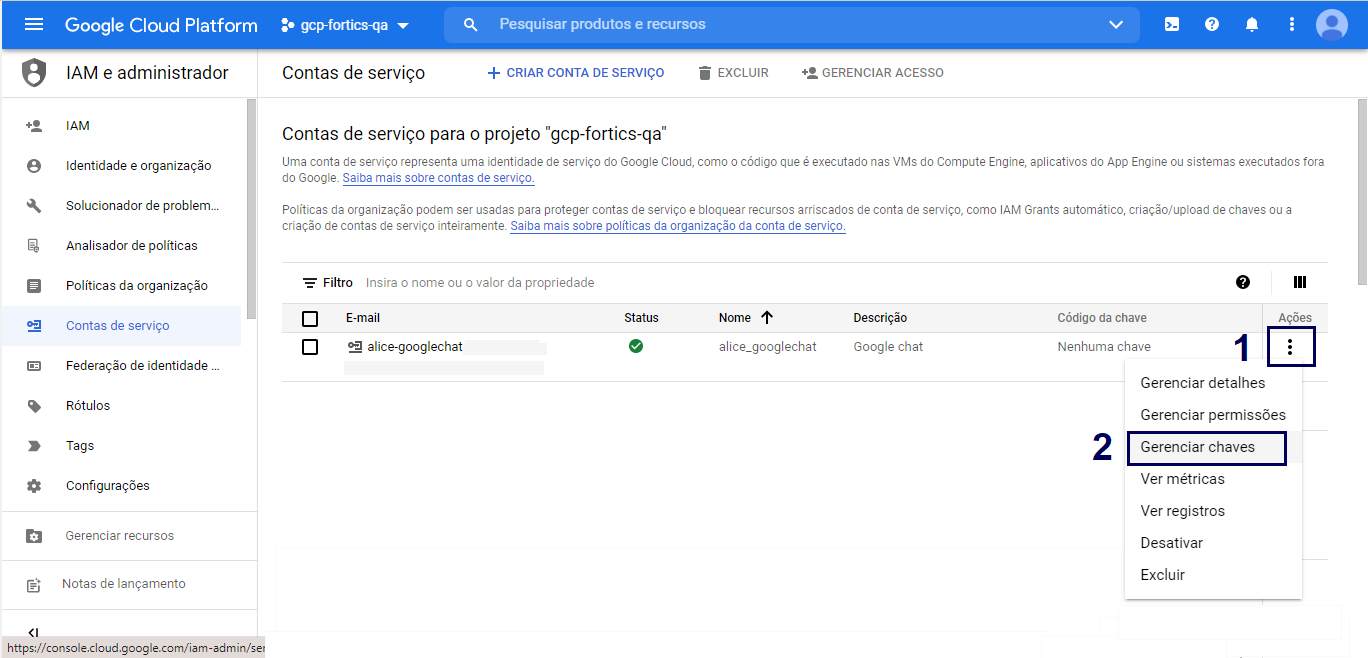The height and width of the screenshot is (658, 1368).
Task: Click the search magnifier icon
Action: pyautogui.click(x=471, y=25)
